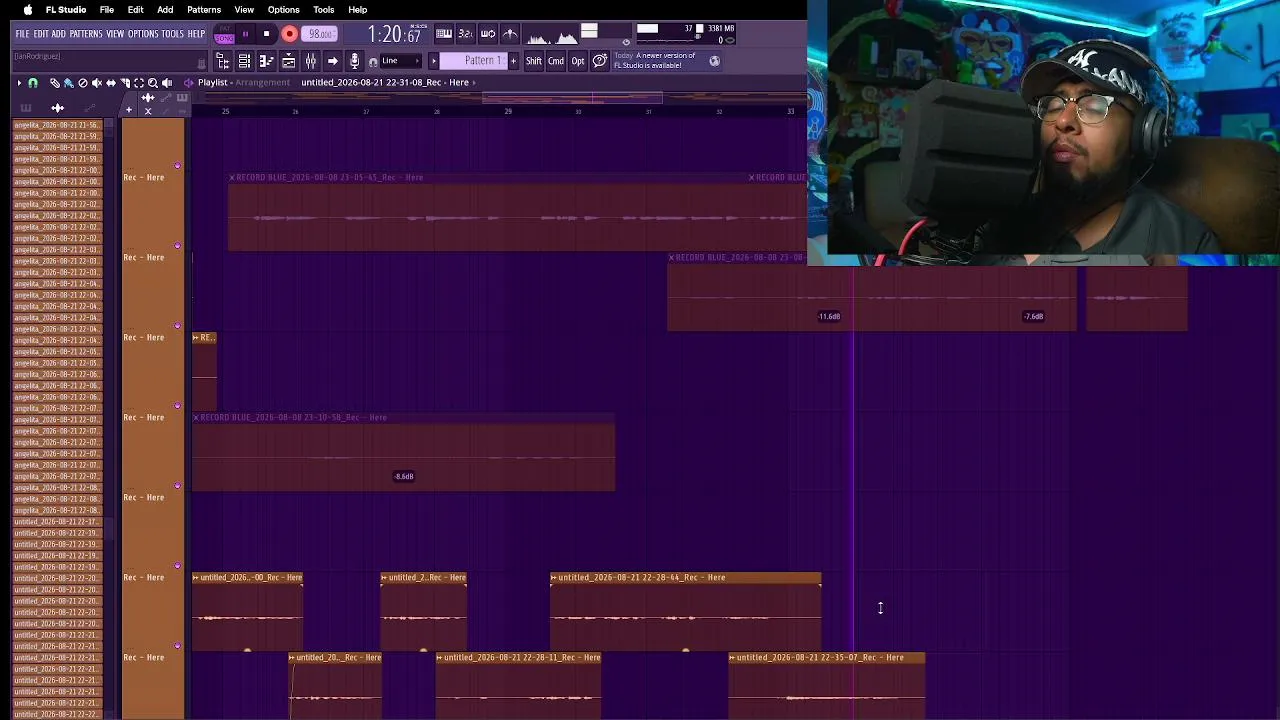Open the Apple menu

click(x=28, y=10)
